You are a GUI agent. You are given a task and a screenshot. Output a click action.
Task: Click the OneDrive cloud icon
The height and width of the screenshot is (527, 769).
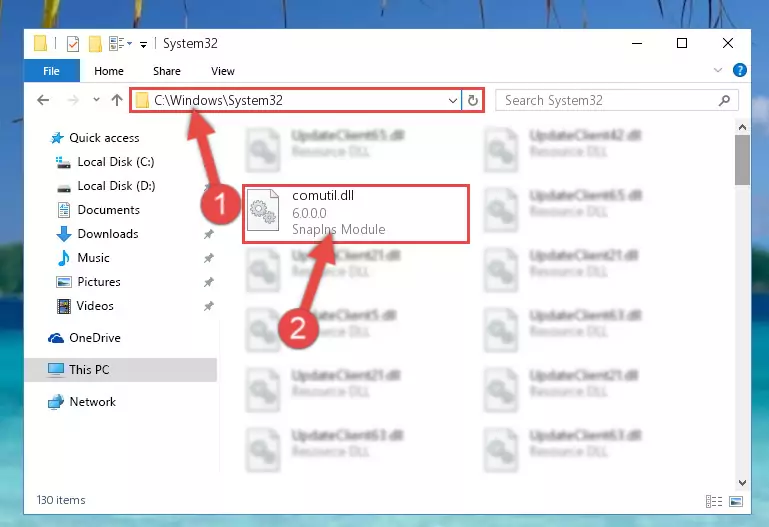click(56, 338)
